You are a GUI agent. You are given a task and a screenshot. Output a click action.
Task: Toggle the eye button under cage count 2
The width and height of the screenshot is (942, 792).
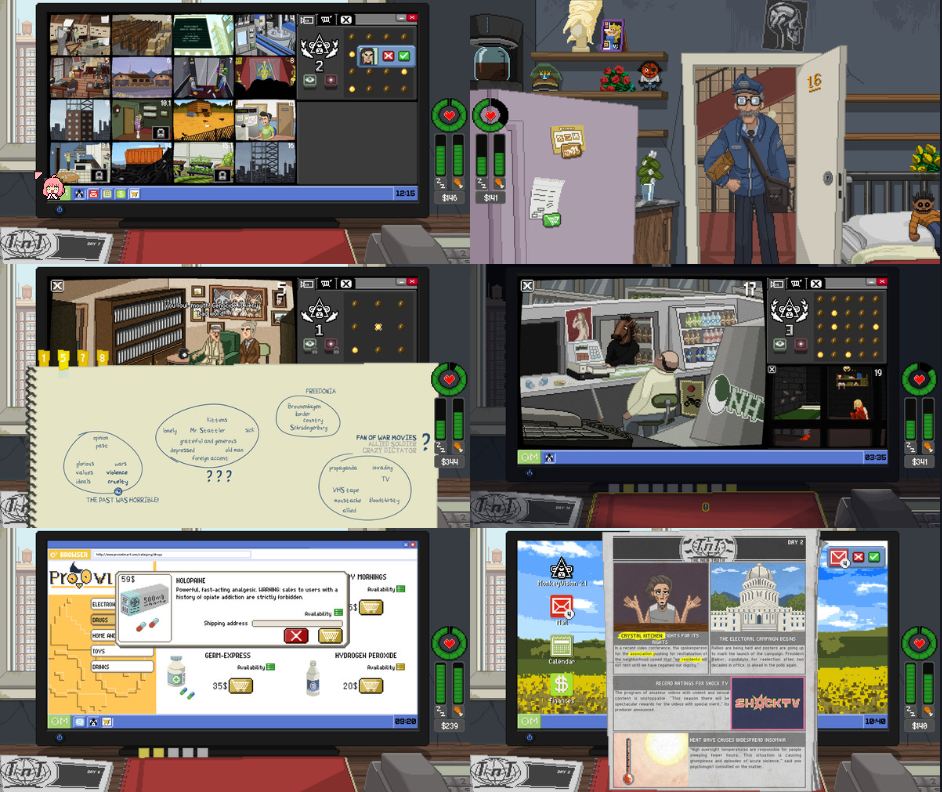tap(309, 80)
